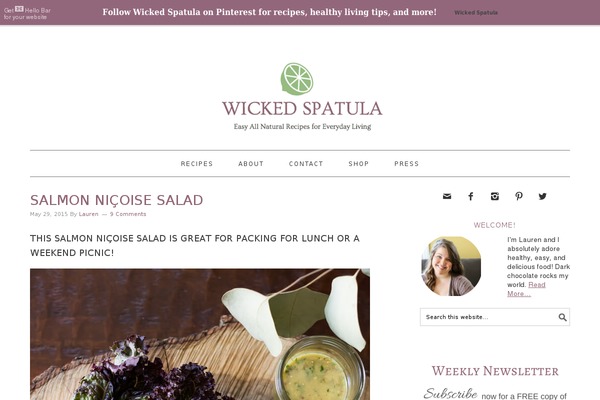The width and height of the screenshot is (600, 400).
Task: Open the Instagram camera icon
Action: coord(495,196)
